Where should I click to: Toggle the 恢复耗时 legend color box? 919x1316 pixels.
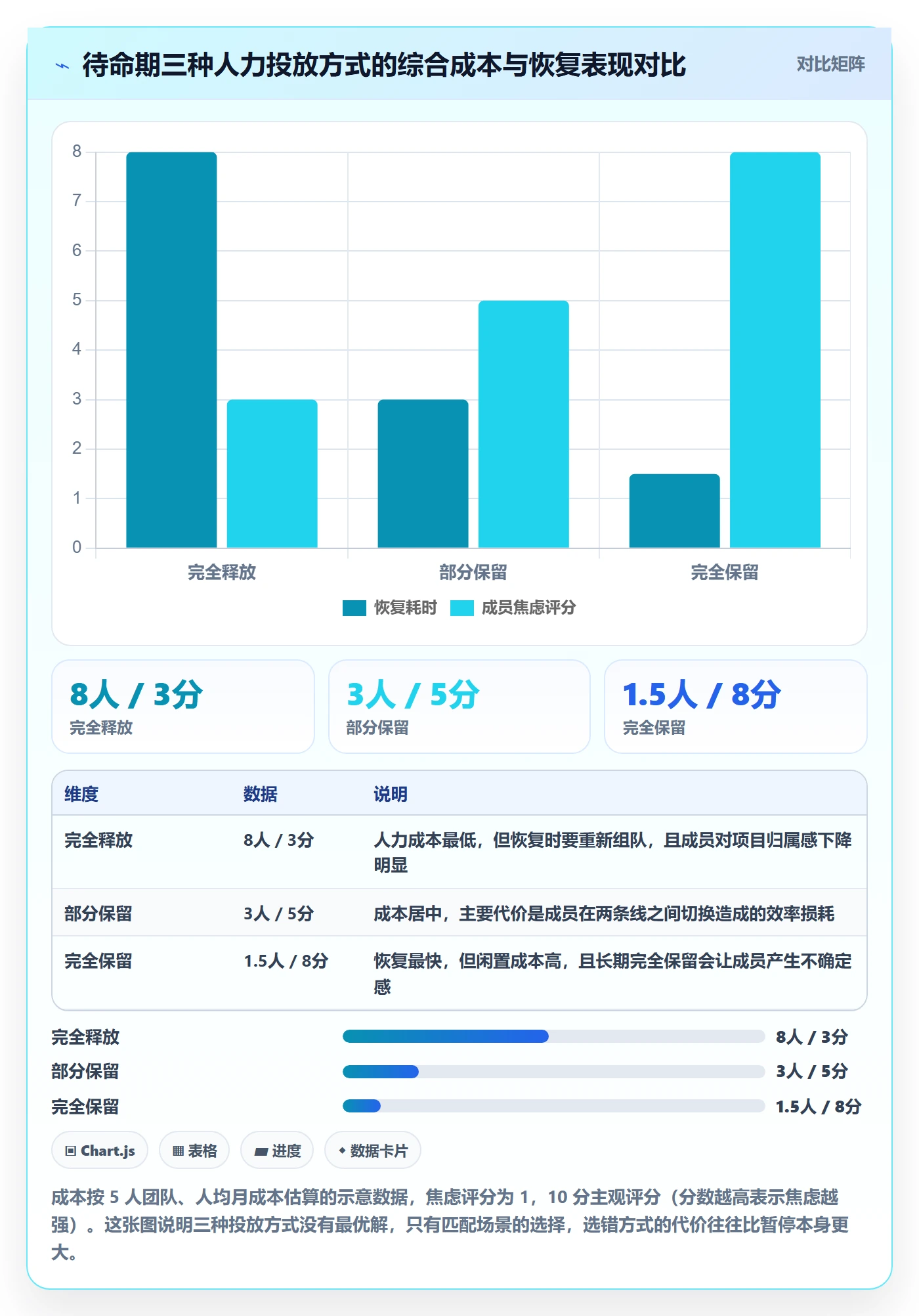click(354, 608)
